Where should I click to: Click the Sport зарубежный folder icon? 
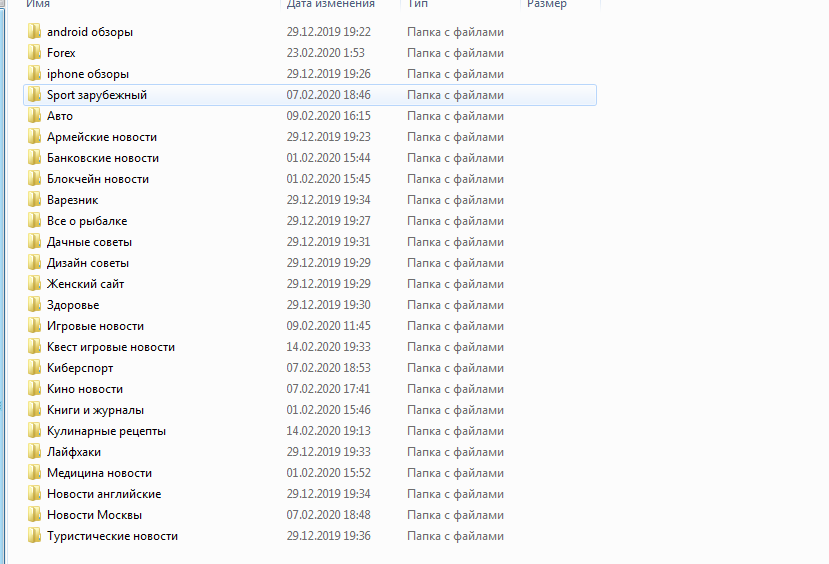[x=34, y=95]
